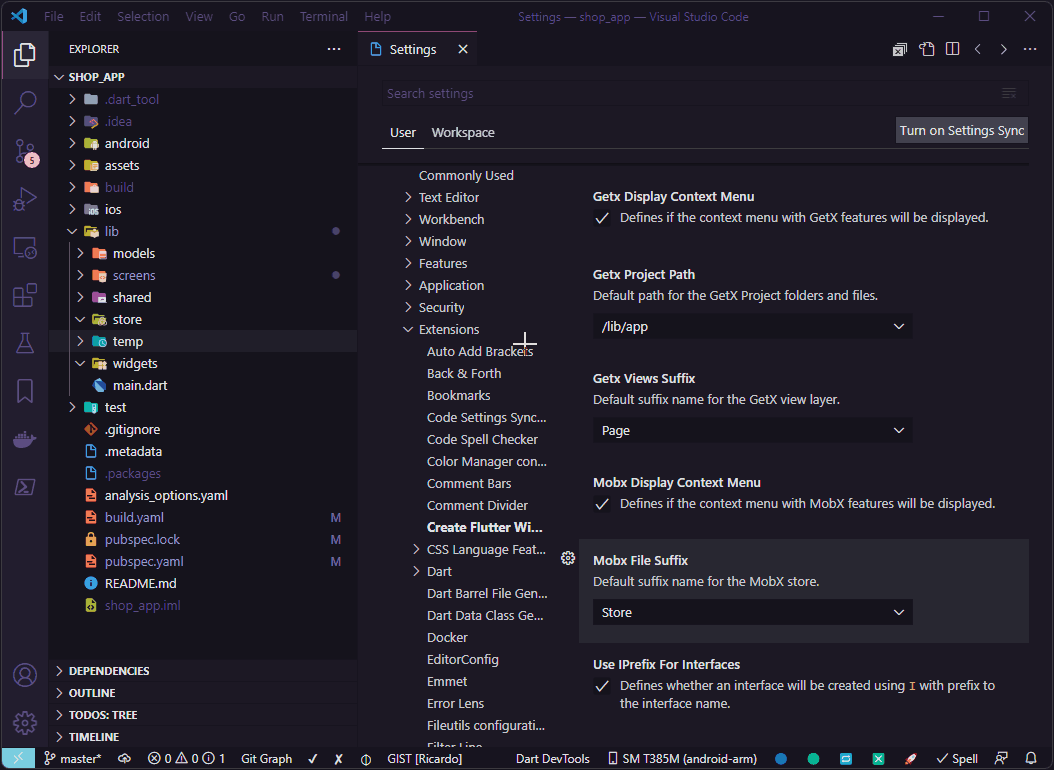The height and width of the screenshot is (770, 1054).
Task: Select the User settings tab
Action: pos(403,133)
